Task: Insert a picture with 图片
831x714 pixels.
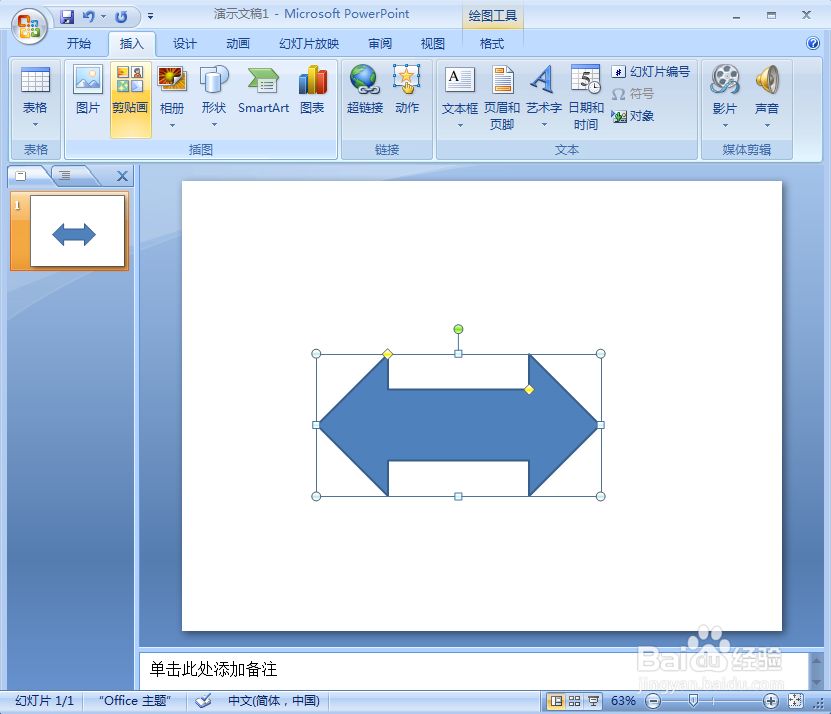Action: pyautogui.click(x=88, y=99)
